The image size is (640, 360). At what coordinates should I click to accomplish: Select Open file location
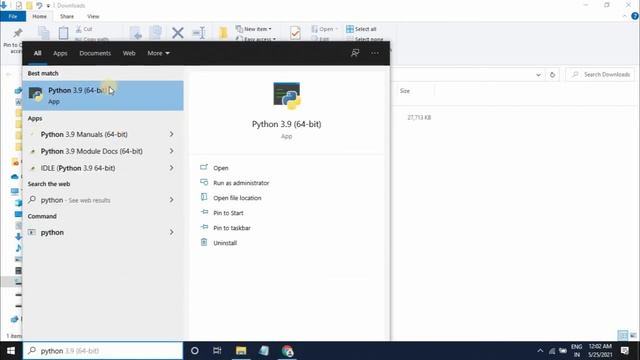coord(237,198)
